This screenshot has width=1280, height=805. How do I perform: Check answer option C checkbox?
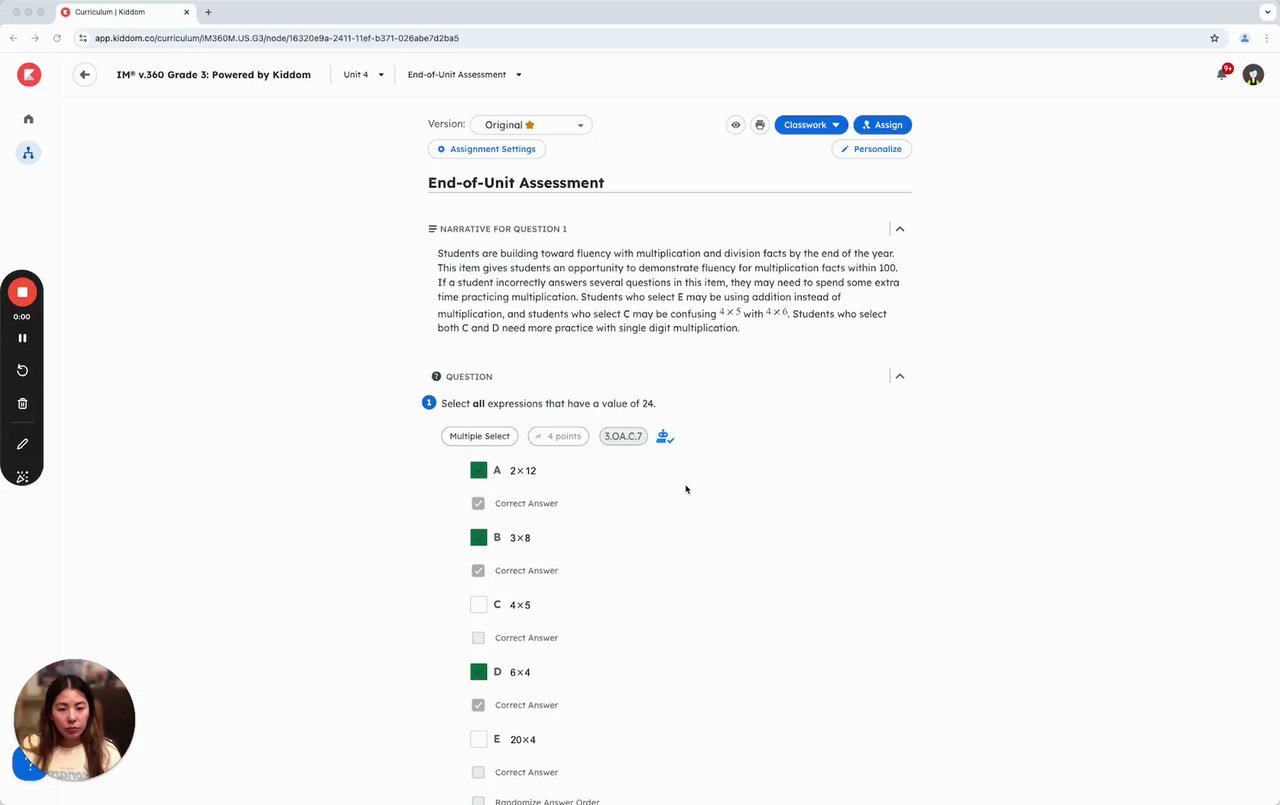coord(479,604)
